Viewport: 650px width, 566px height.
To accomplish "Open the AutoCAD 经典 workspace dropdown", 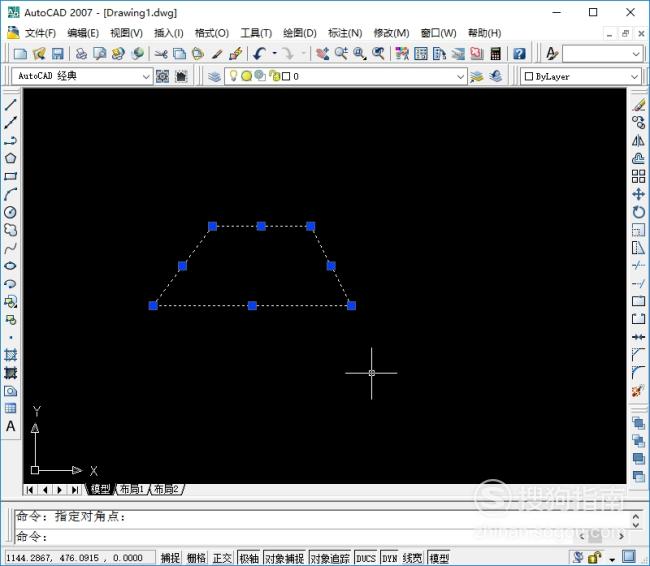I will click(x=146, y=76).
